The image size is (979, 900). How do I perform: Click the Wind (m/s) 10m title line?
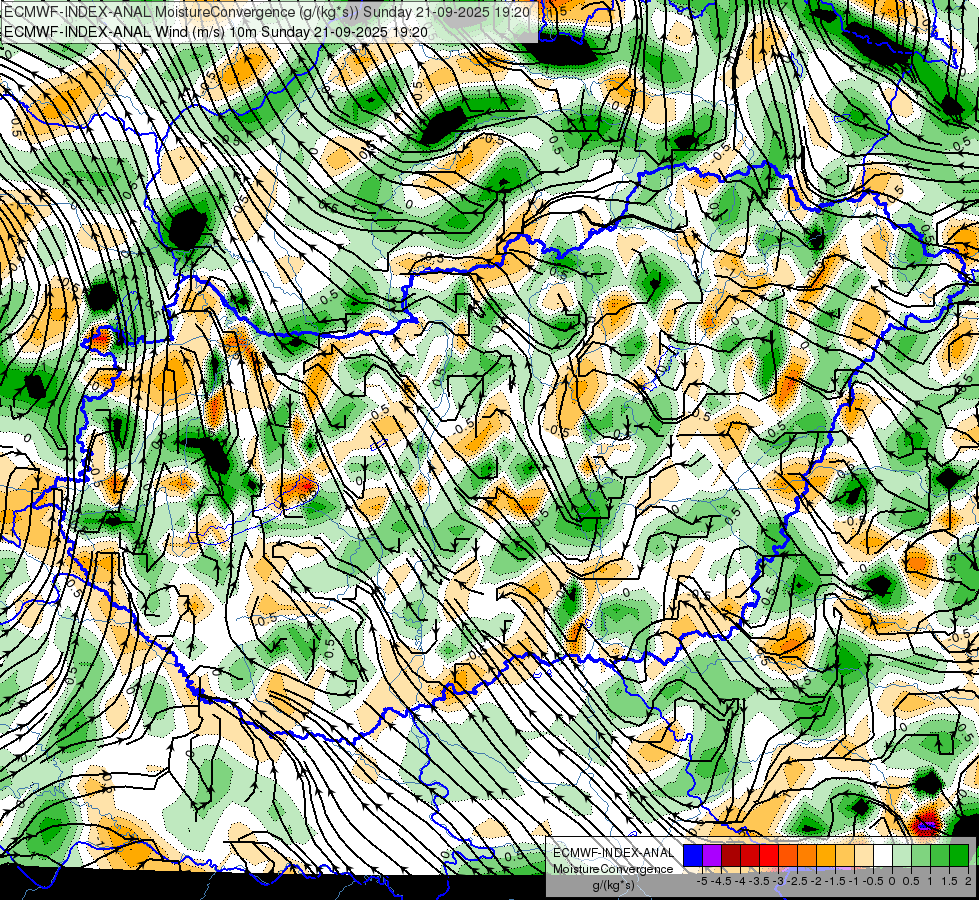point(215,31)
